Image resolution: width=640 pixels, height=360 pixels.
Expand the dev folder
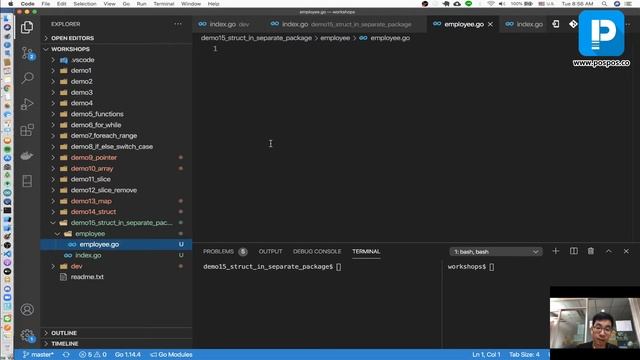tap(116, 266)
